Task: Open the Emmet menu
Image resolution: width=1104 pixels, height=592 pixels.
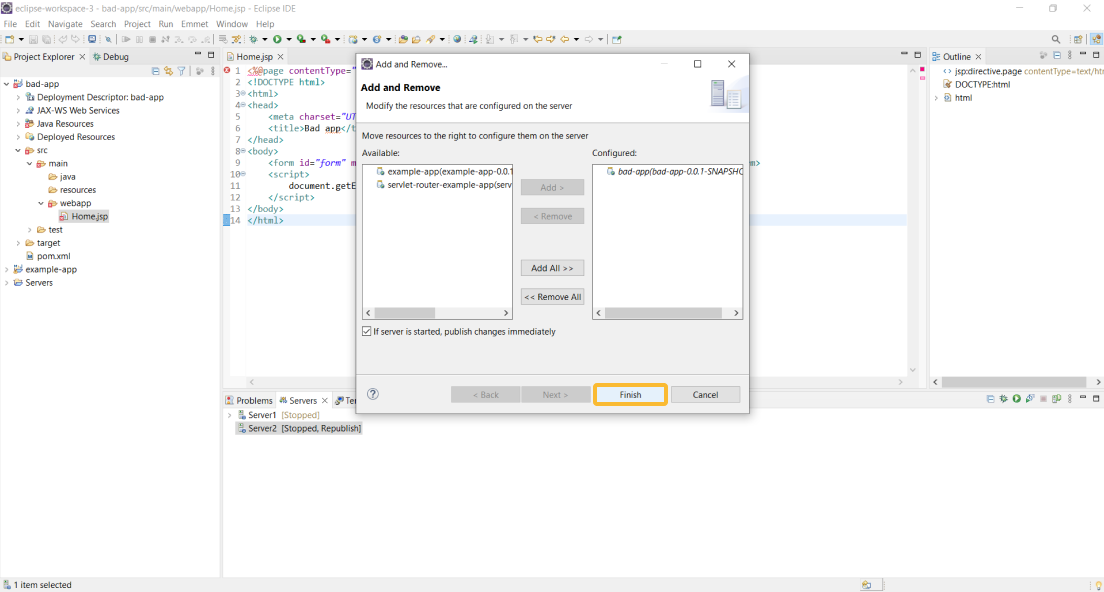Action: pyautogui.click(x=195, y=24)
